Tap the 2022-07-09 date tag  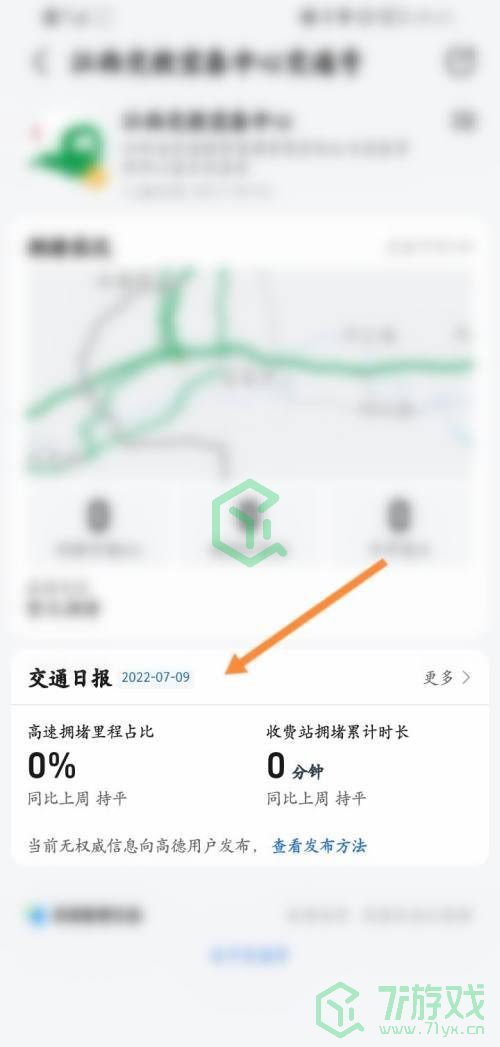[x=156, y=677]
